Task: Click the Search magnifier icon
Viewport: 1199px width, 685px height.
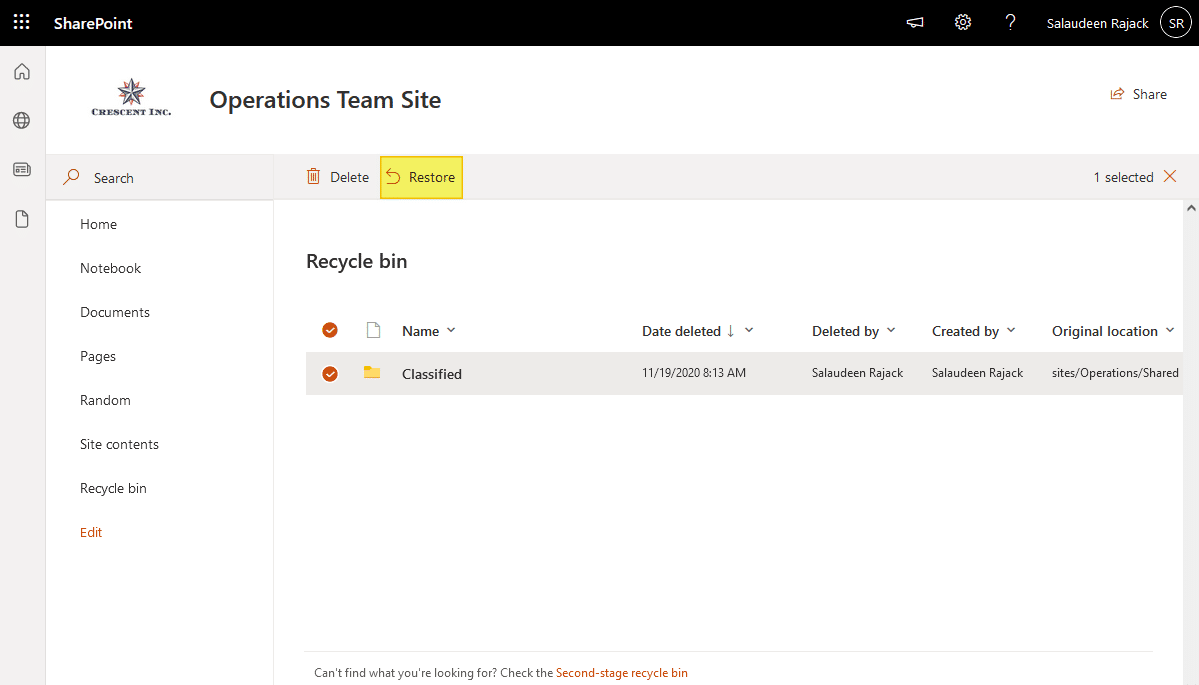Action: (x=70, y=177)
